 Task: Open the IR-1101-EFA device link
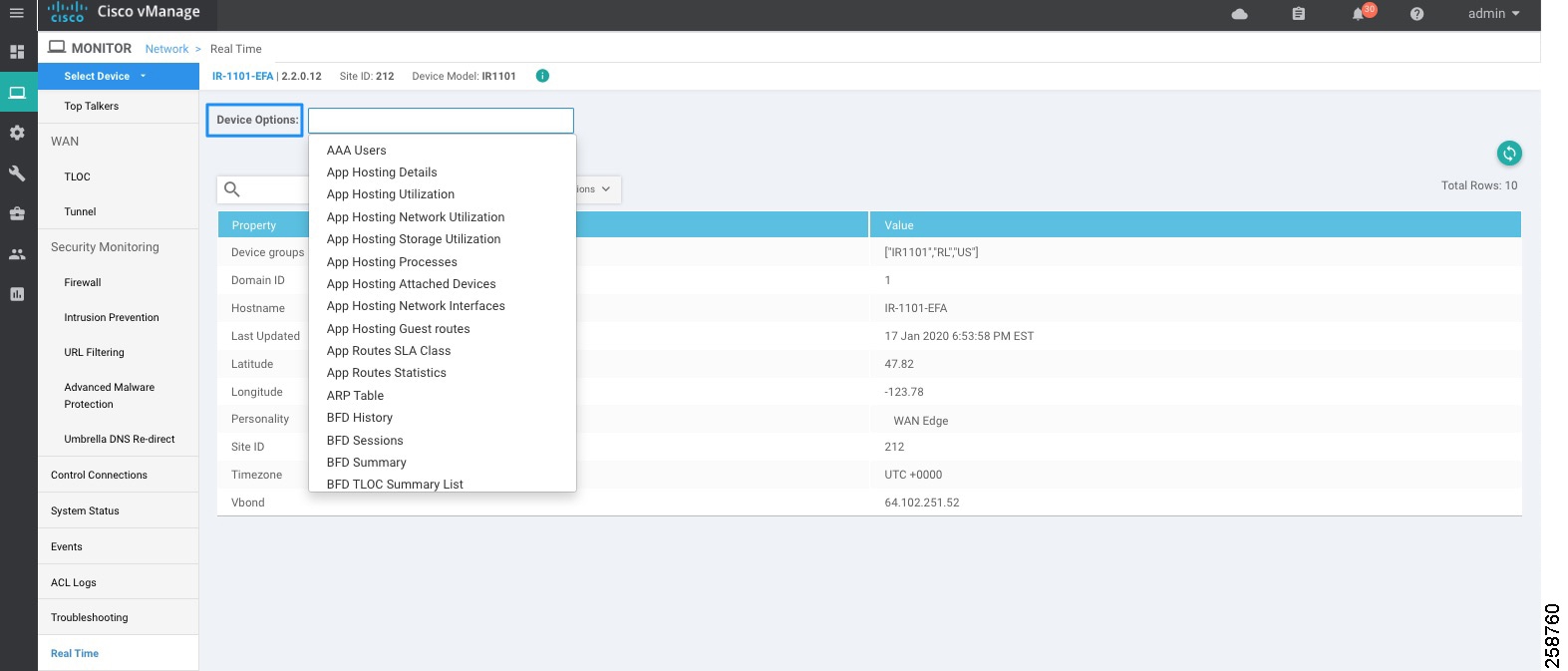[242, 76]
